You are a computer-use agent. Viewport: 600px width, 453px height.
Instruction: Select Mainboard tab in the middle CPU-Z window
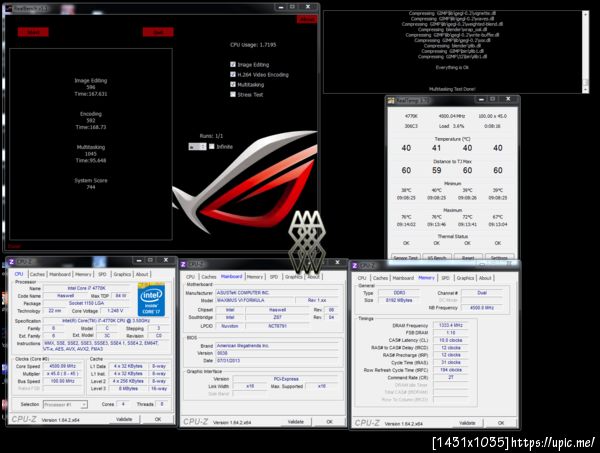point(232,276)
